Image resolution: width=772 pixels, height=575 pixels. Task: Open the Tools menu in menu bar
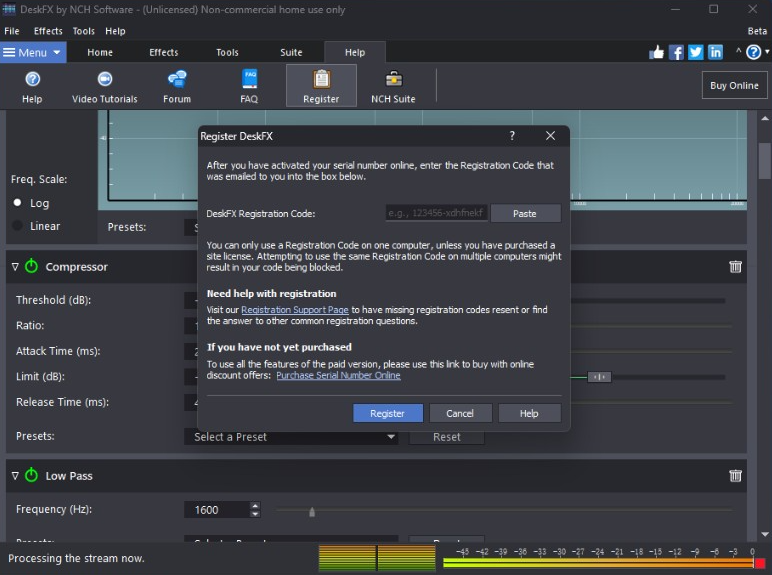coord(84,31)
